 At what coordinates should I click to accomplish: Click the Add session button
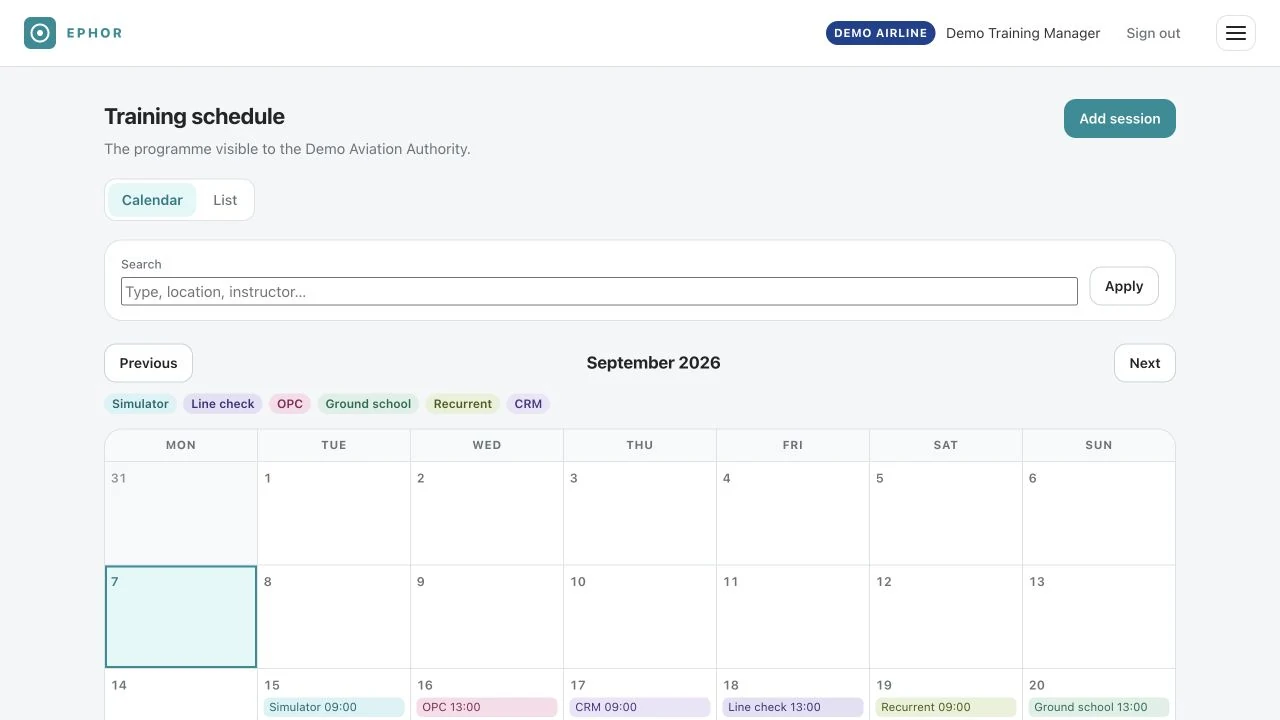click(x=1120, y=118)
